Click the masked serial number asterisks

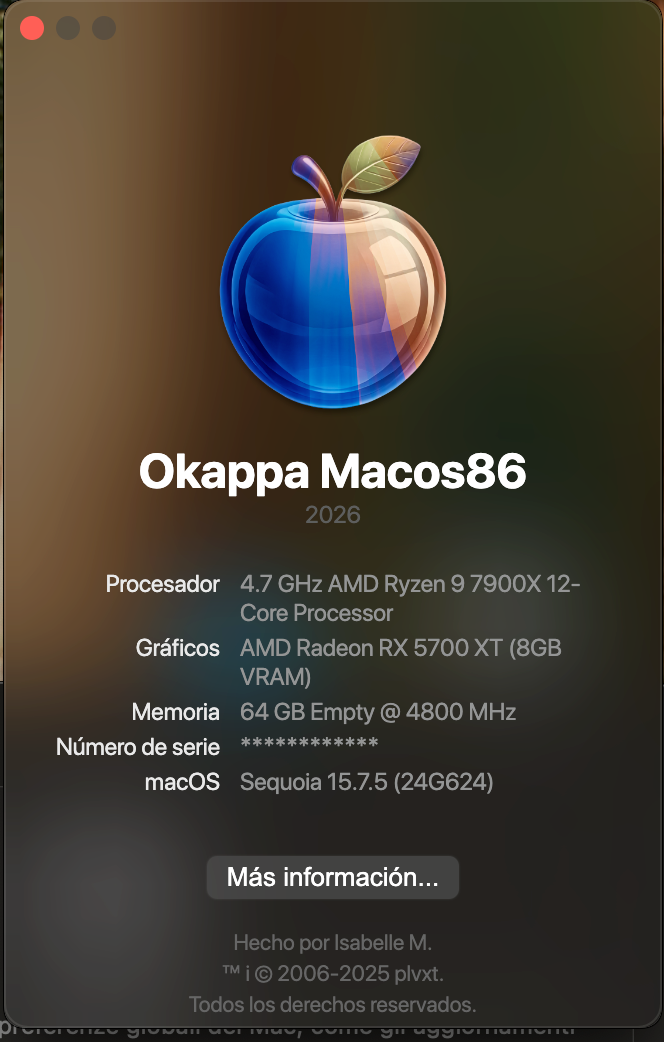309,744
